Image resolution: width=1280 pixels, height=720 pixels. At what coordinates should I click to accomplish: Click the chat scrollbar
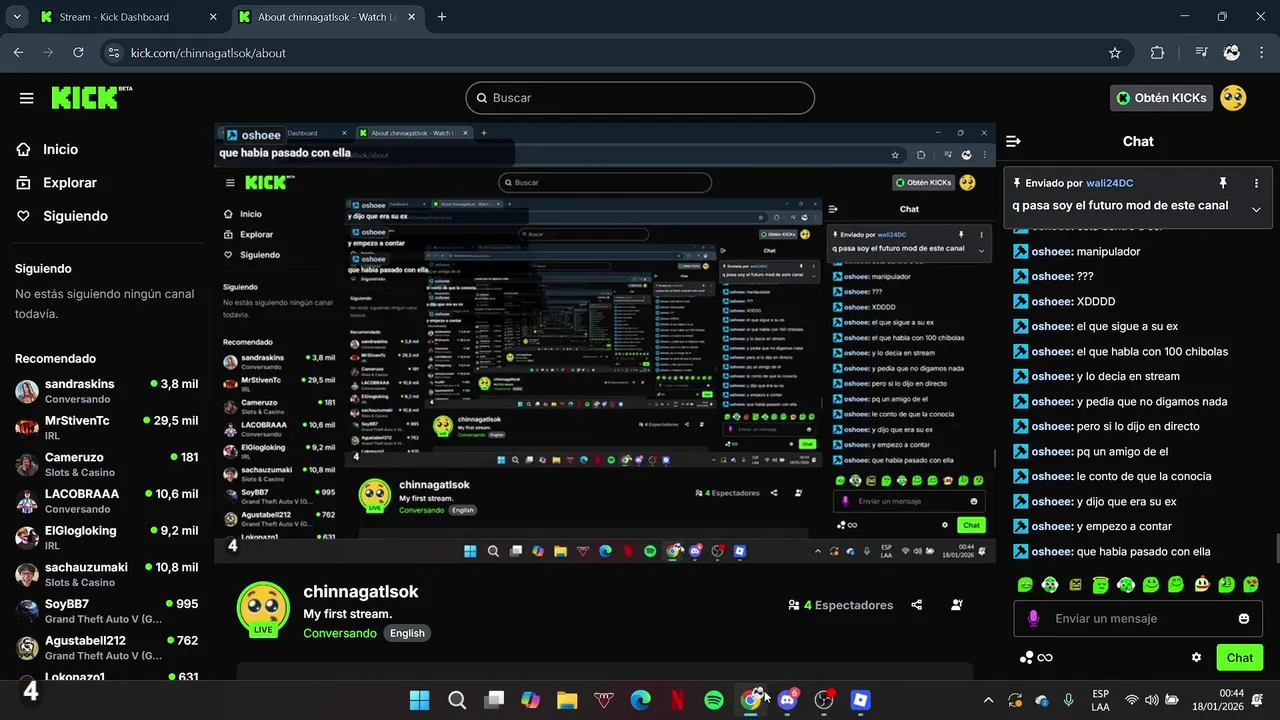[1276, 550]
